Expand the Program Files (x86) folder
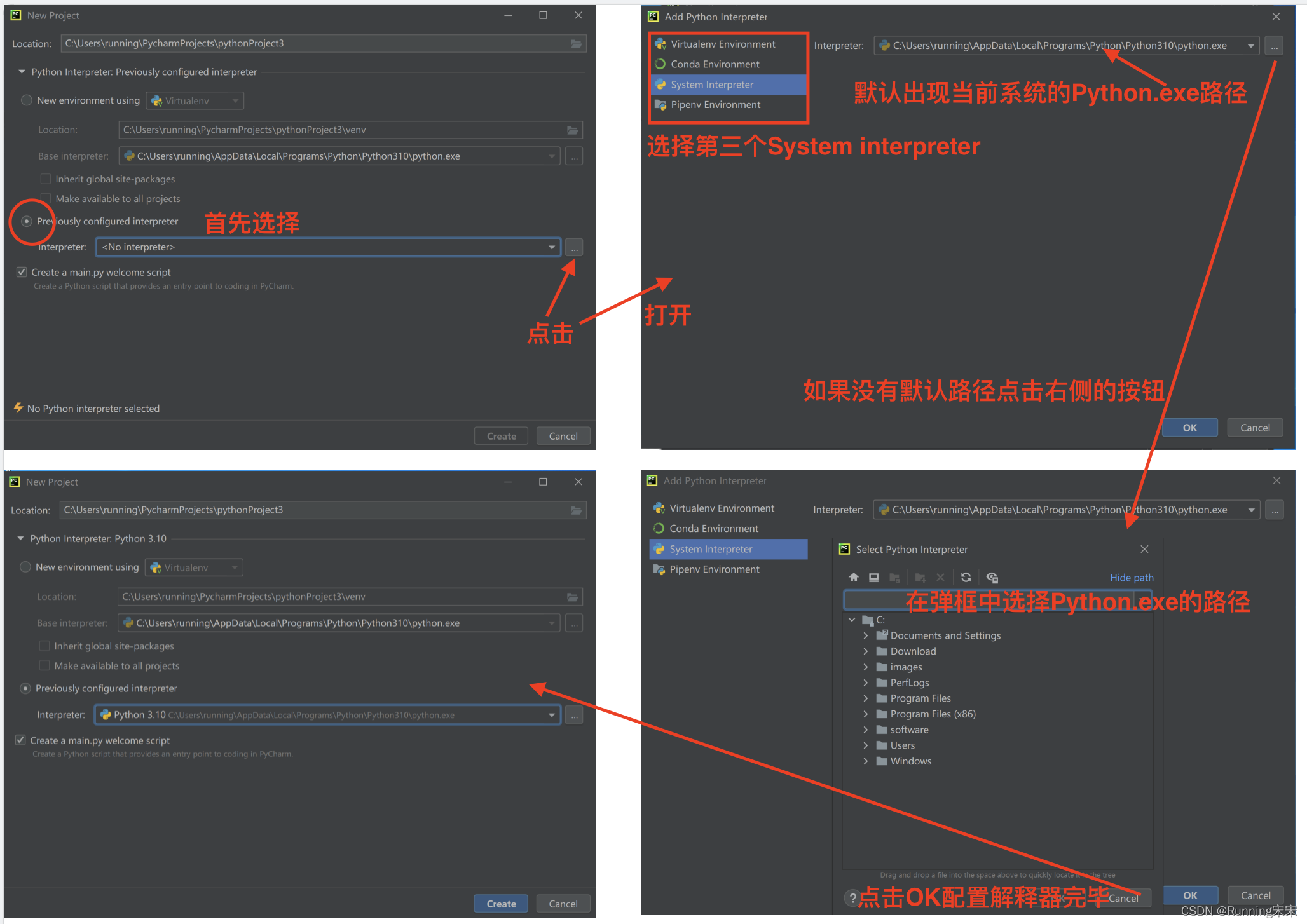The width and height of the screenshot is (1307, 924). (865, 714)
